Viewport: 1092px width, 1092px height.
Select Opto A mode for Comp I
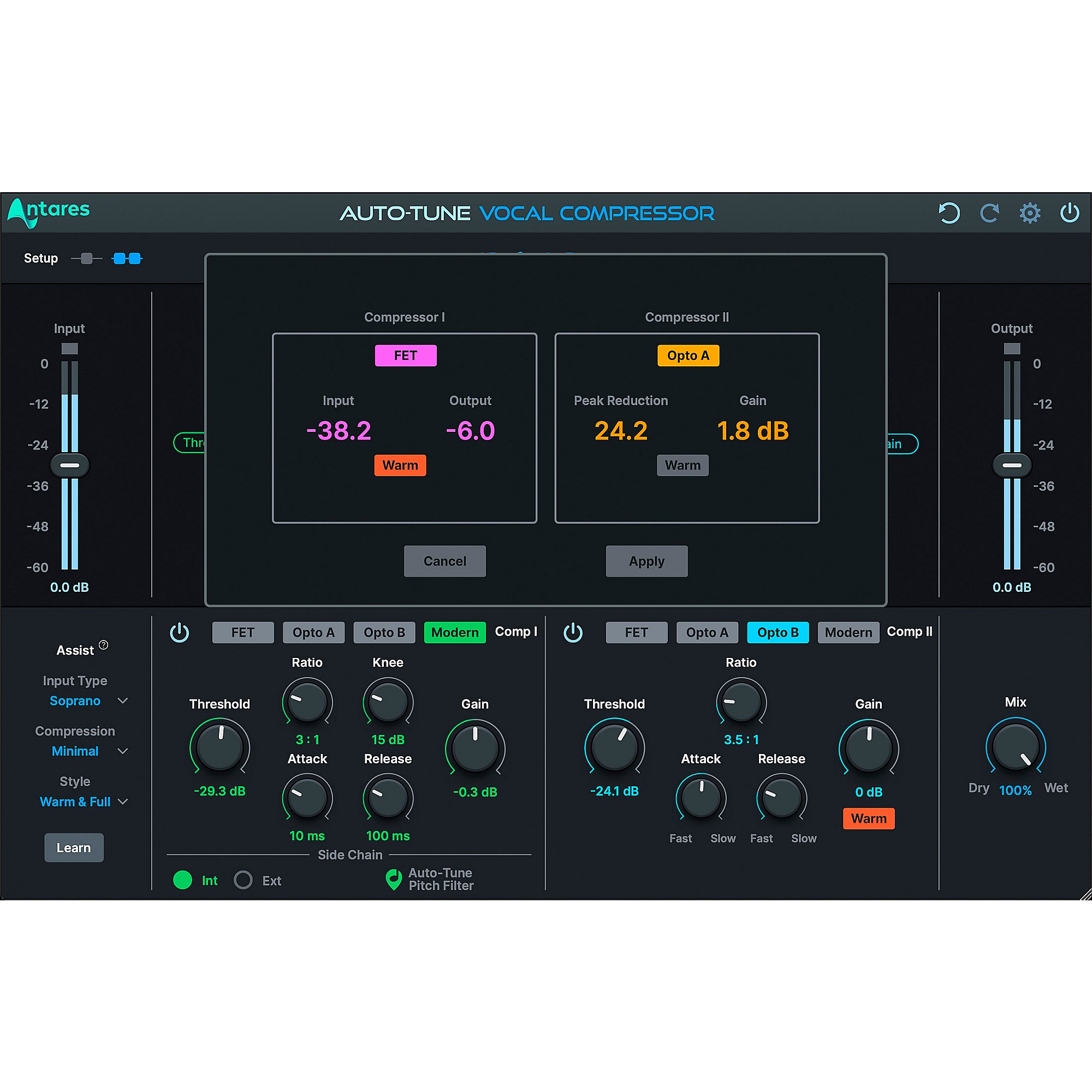click(x=314, y=632)
